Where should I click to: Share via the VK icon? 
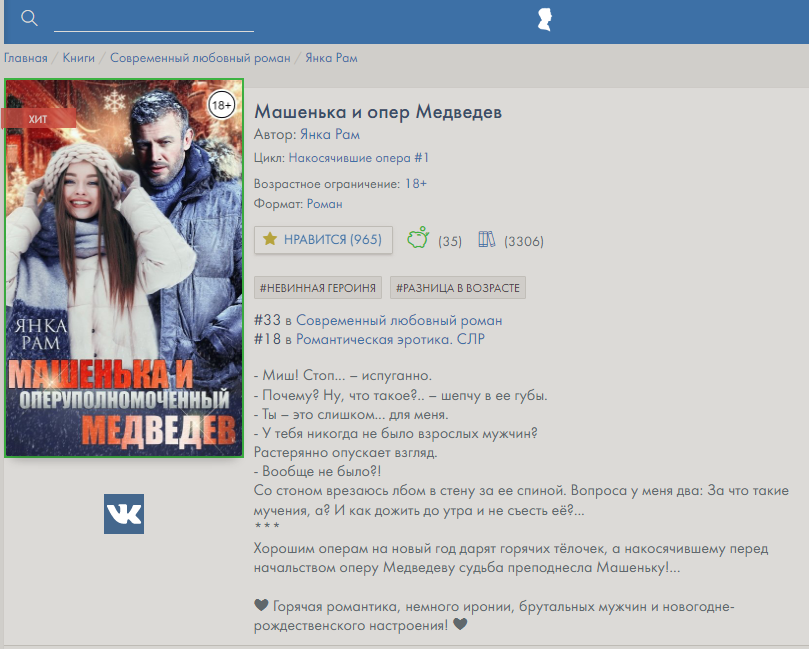click(124, 514)
